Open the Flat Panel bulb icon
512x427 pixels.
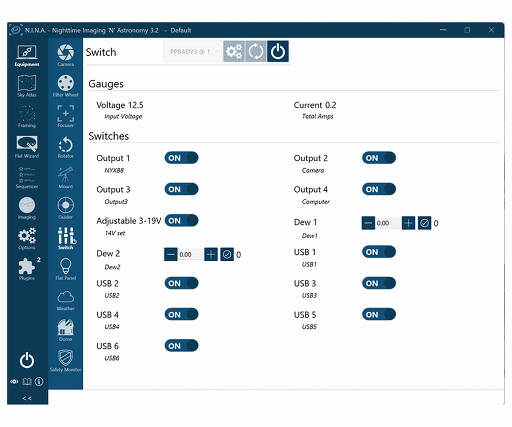coord(65,269)
